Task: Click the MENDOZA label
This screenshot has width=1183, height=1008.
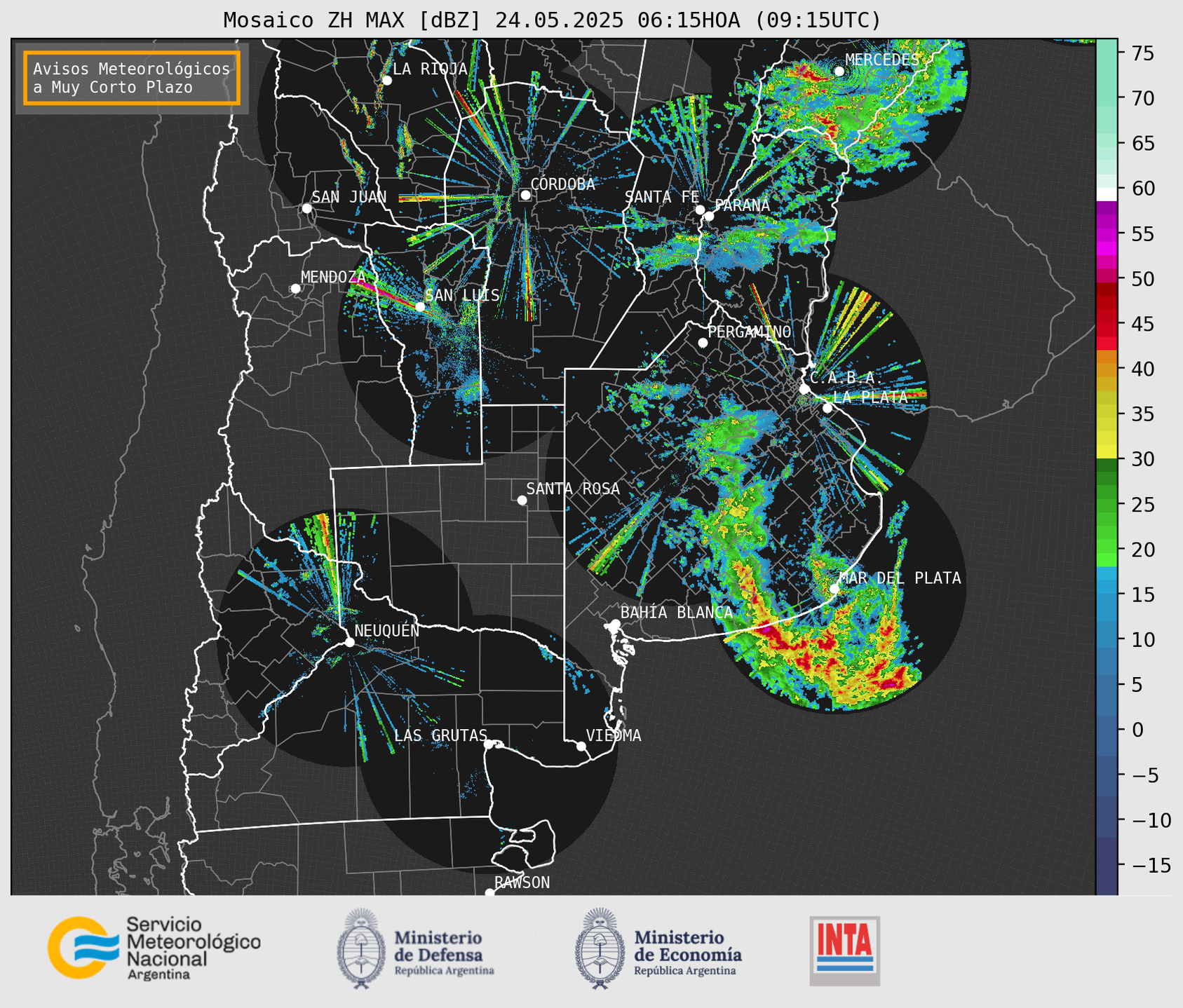Action: tap(333, 277)
